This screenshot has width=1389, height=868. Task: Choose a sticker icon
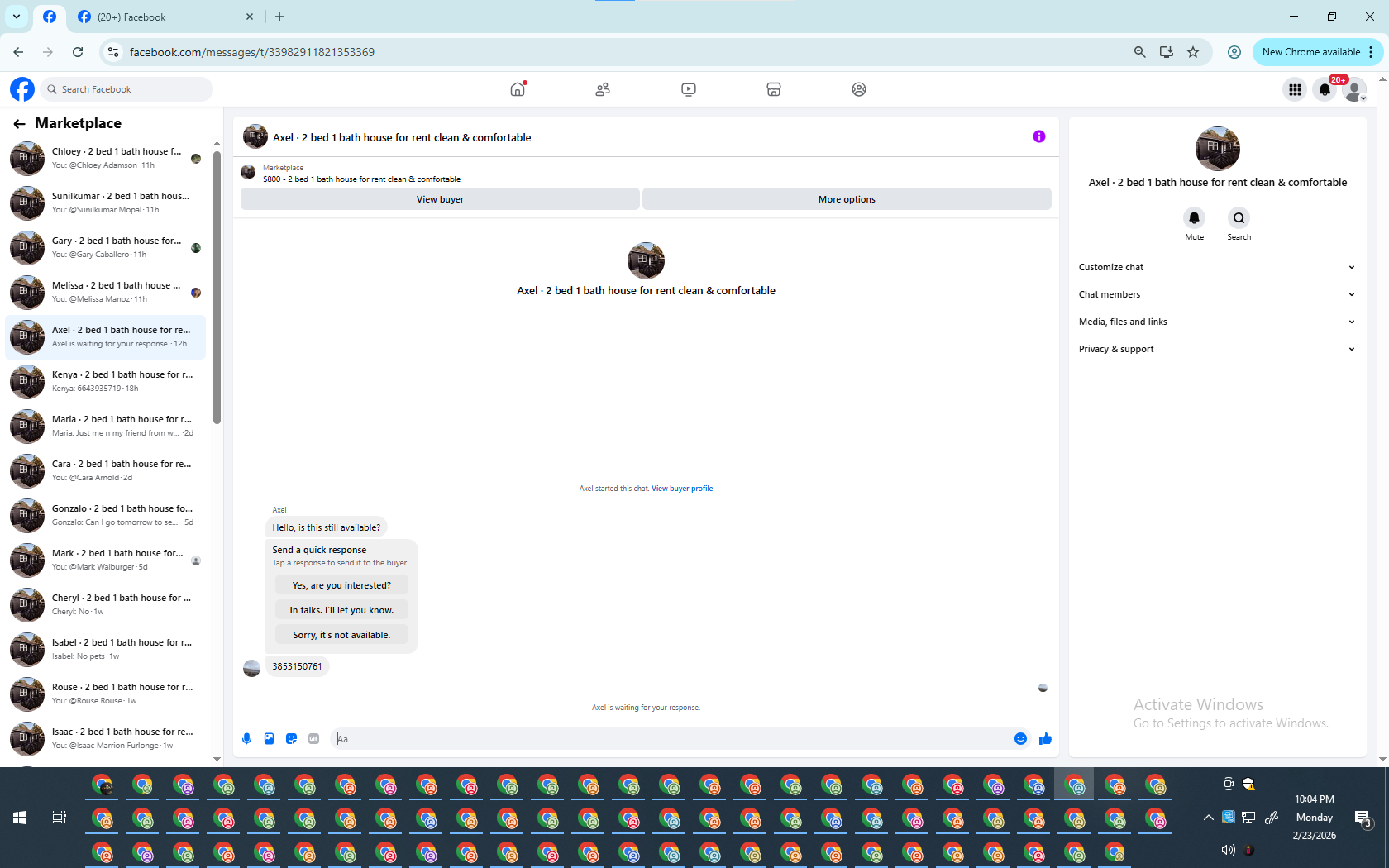point(291,739)
